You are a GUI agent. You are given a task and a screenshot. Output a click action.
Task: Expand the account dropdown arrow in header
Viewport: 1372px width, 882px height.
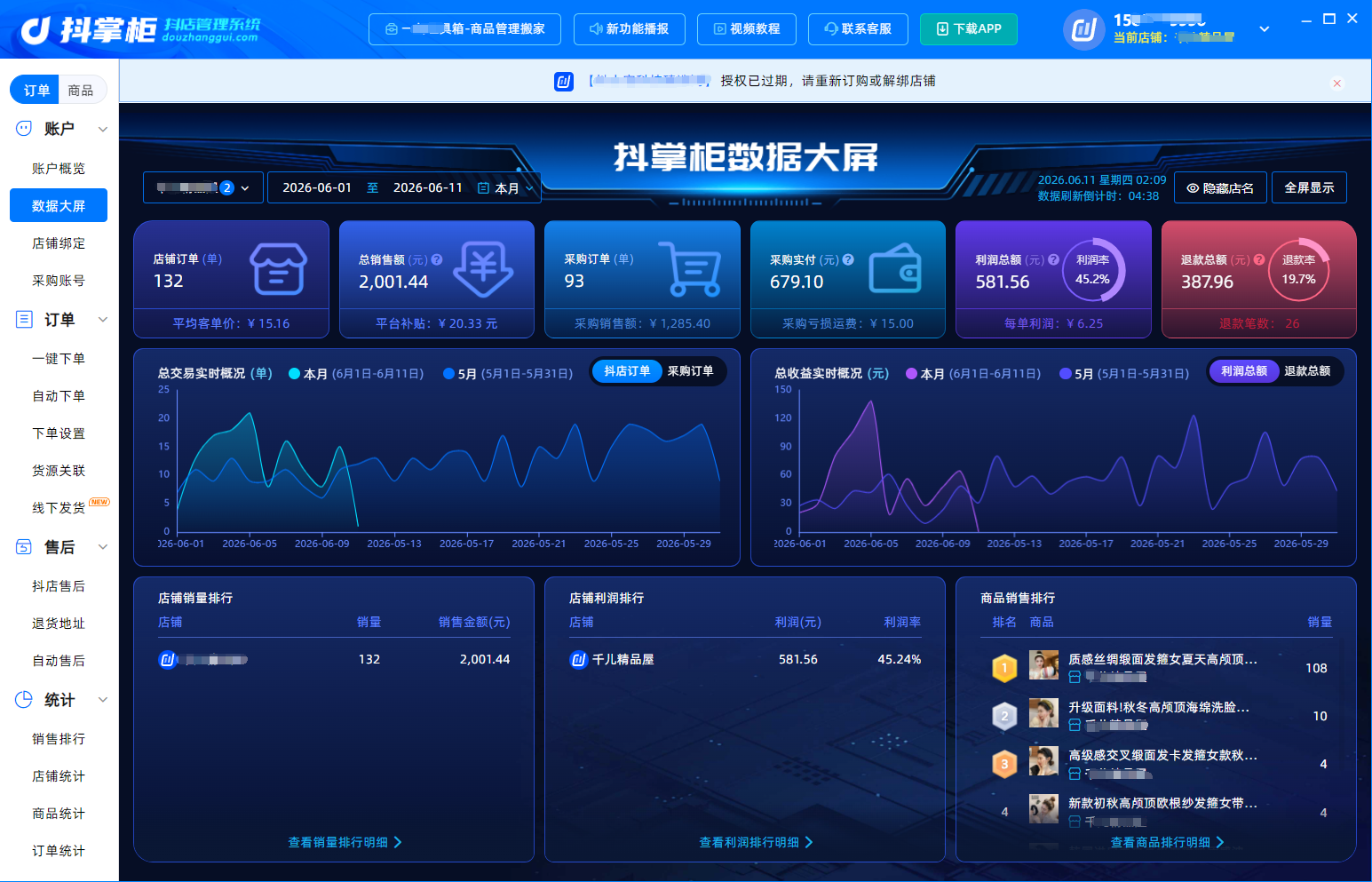click(x=1265, y=29)
